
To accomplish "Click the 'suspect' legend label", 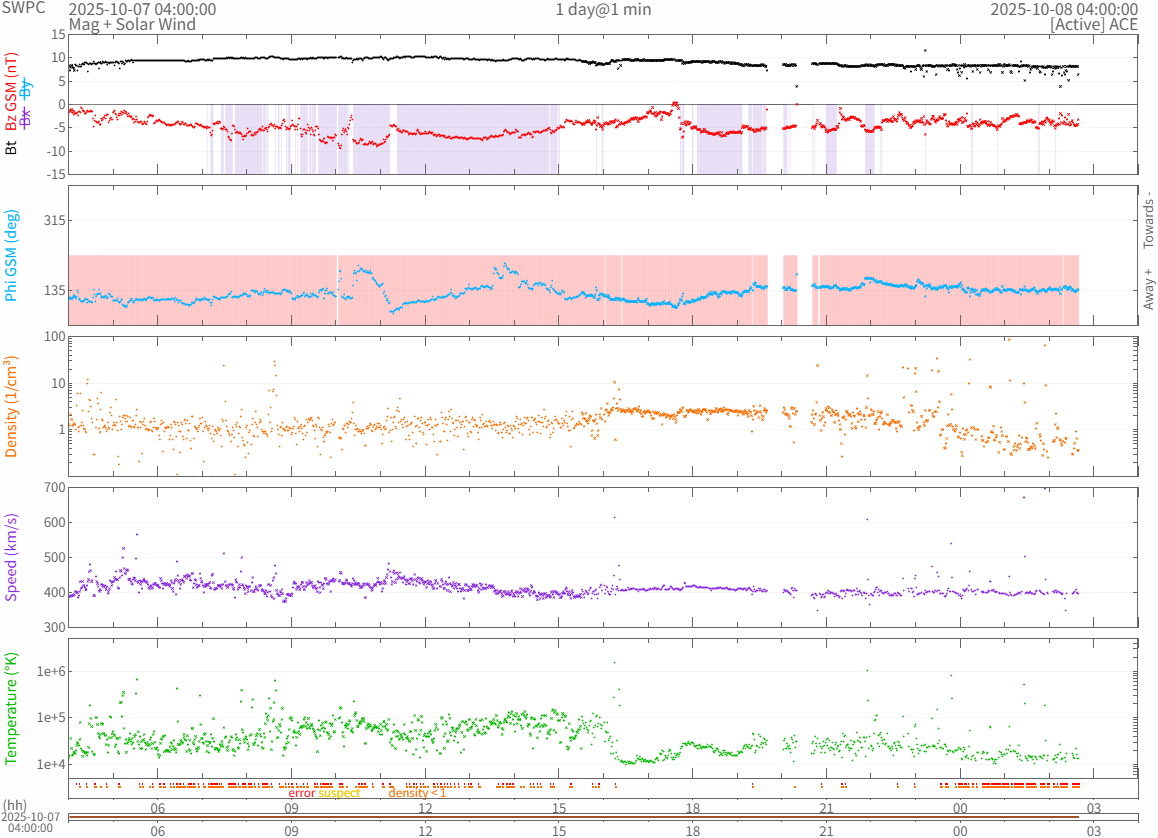I will pyautogui.click(x=339, y=792).
